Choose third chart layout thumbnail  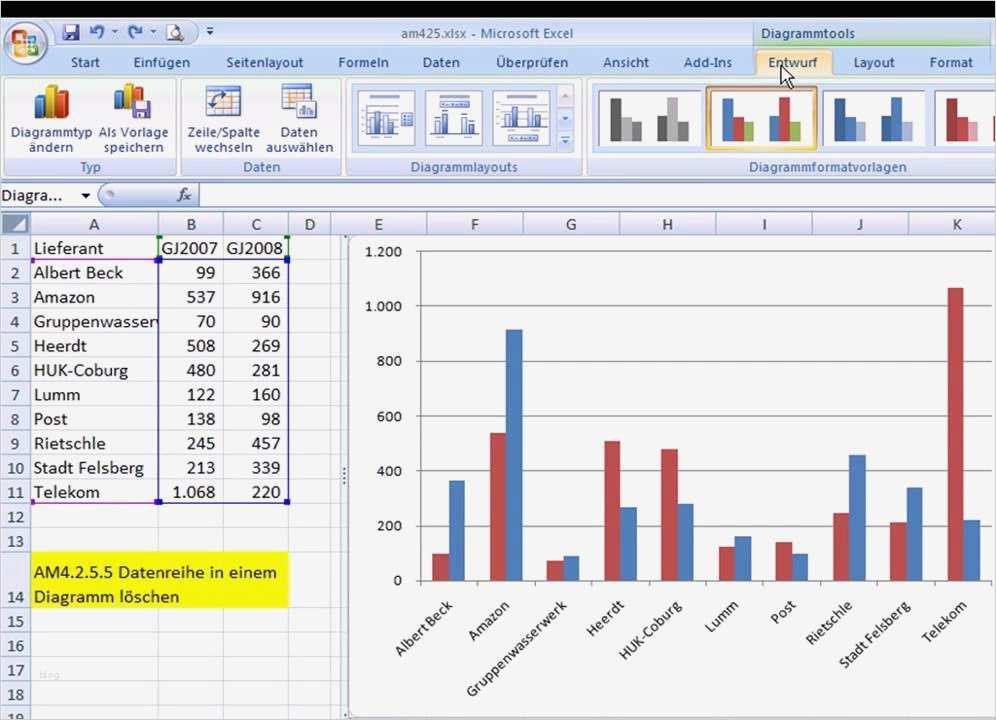click(x=521, y=118)
